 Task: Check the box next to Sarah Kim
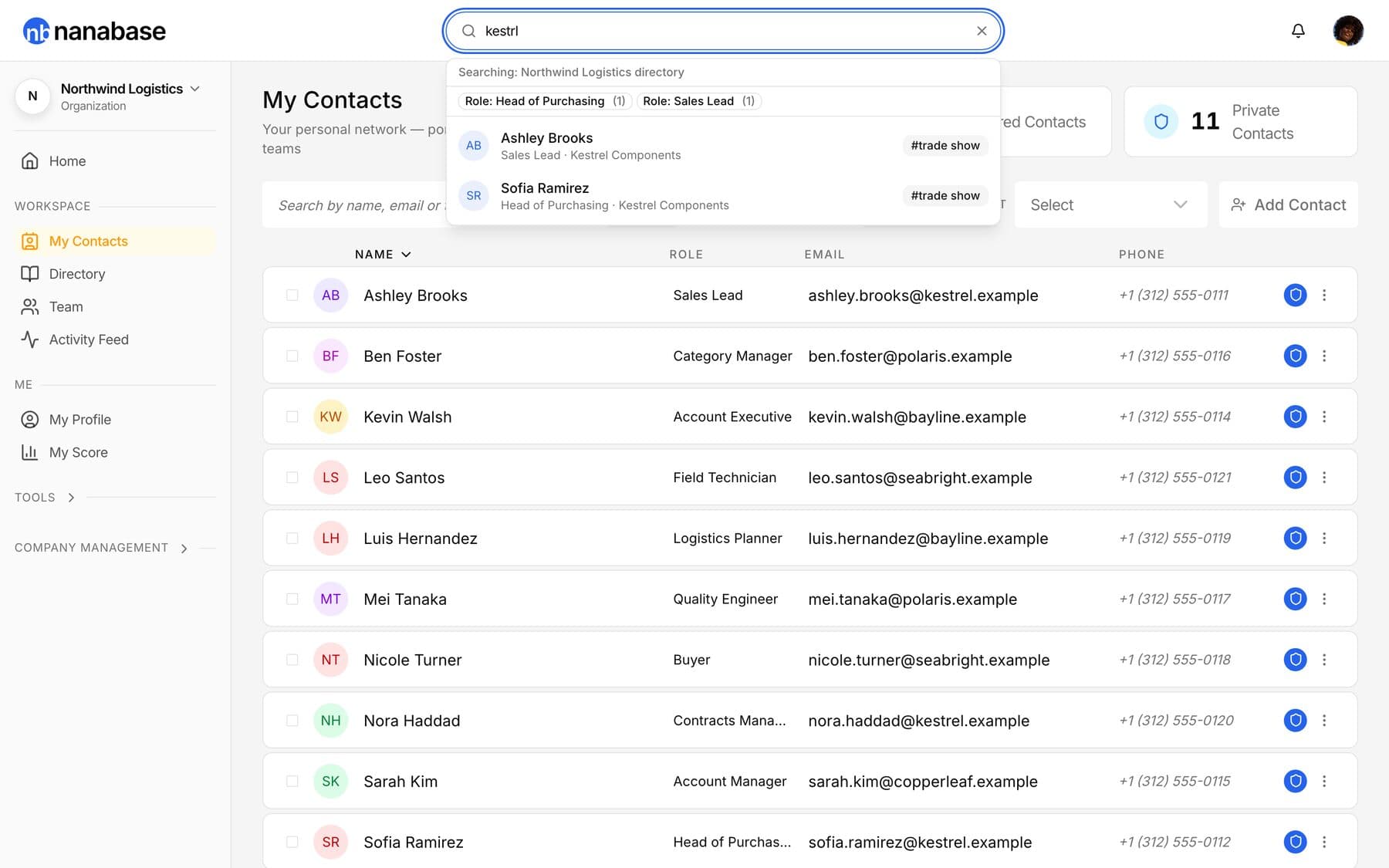click(292, 781)
